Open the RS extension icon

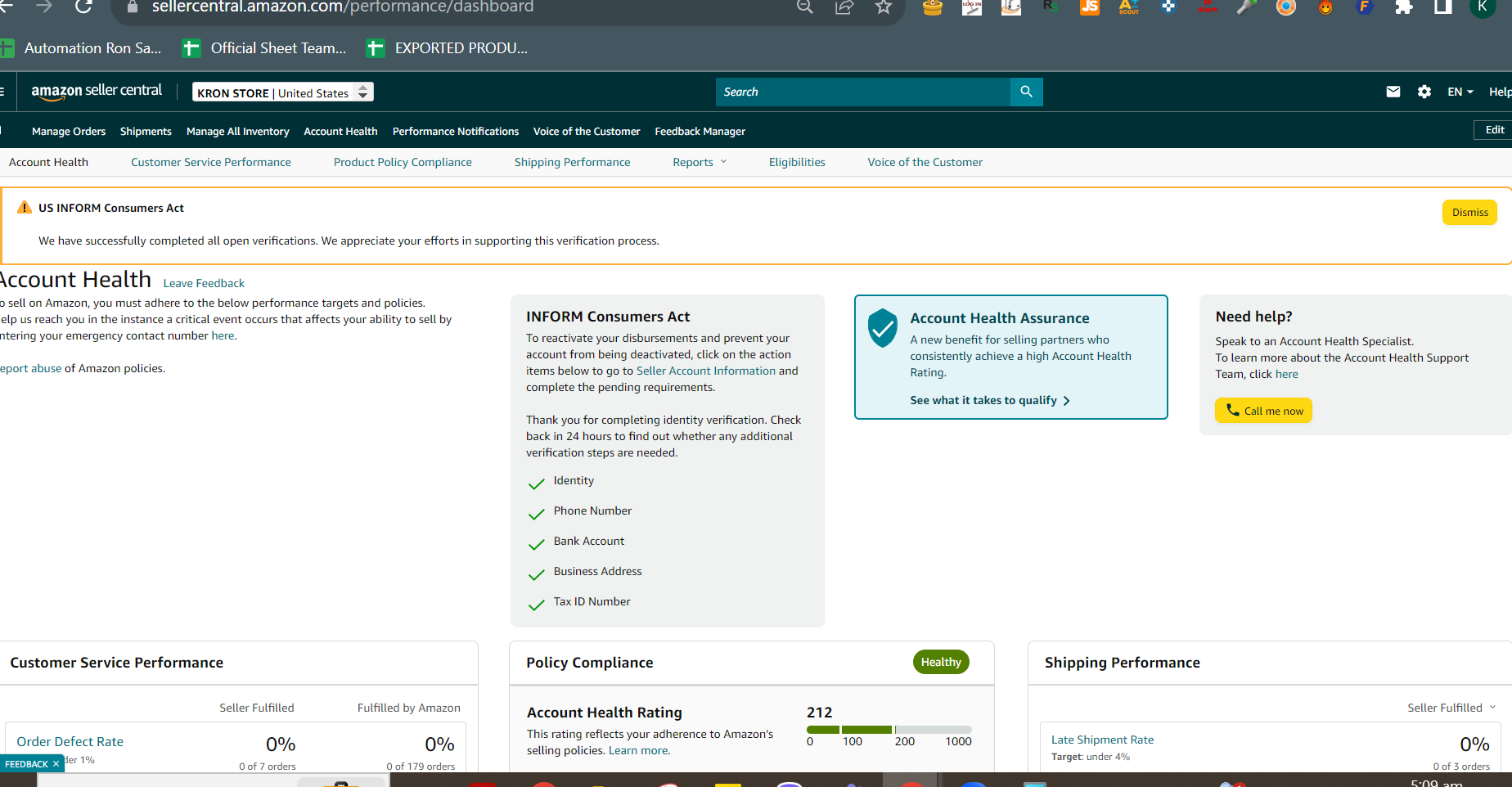1051,7
